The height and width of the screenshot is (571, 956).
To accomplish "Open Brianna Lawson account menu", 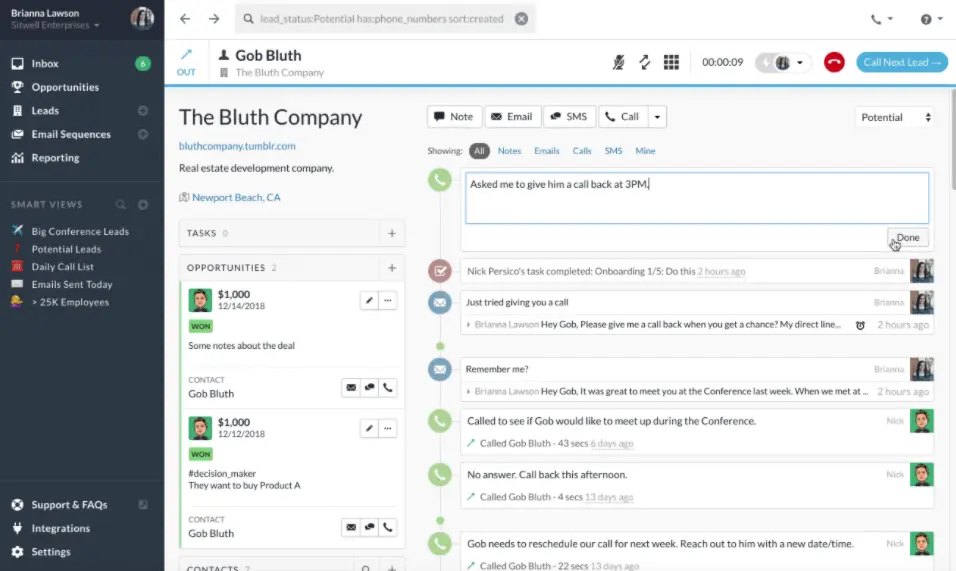I will pos(82,19).
